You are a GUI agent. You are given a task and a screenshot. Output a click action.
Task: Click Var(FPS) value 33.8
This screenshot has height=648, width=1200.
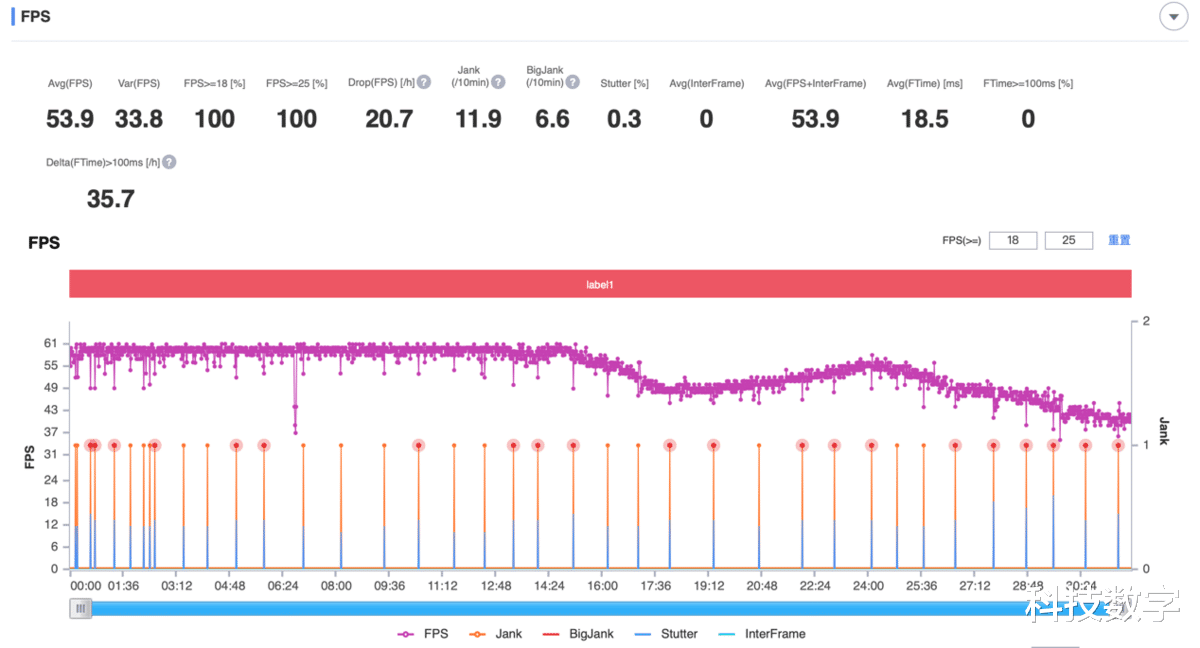point(139,119)
